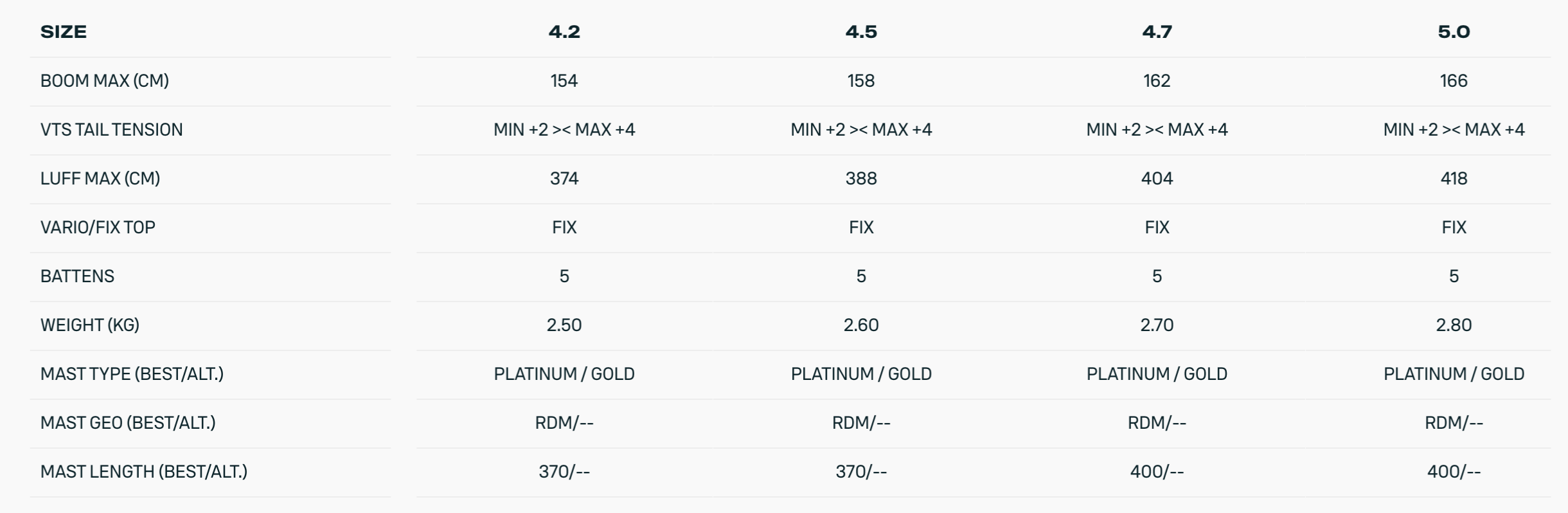Click the SIZE header label
This screenshot has width=1568, height=513.
coord(64,32)
